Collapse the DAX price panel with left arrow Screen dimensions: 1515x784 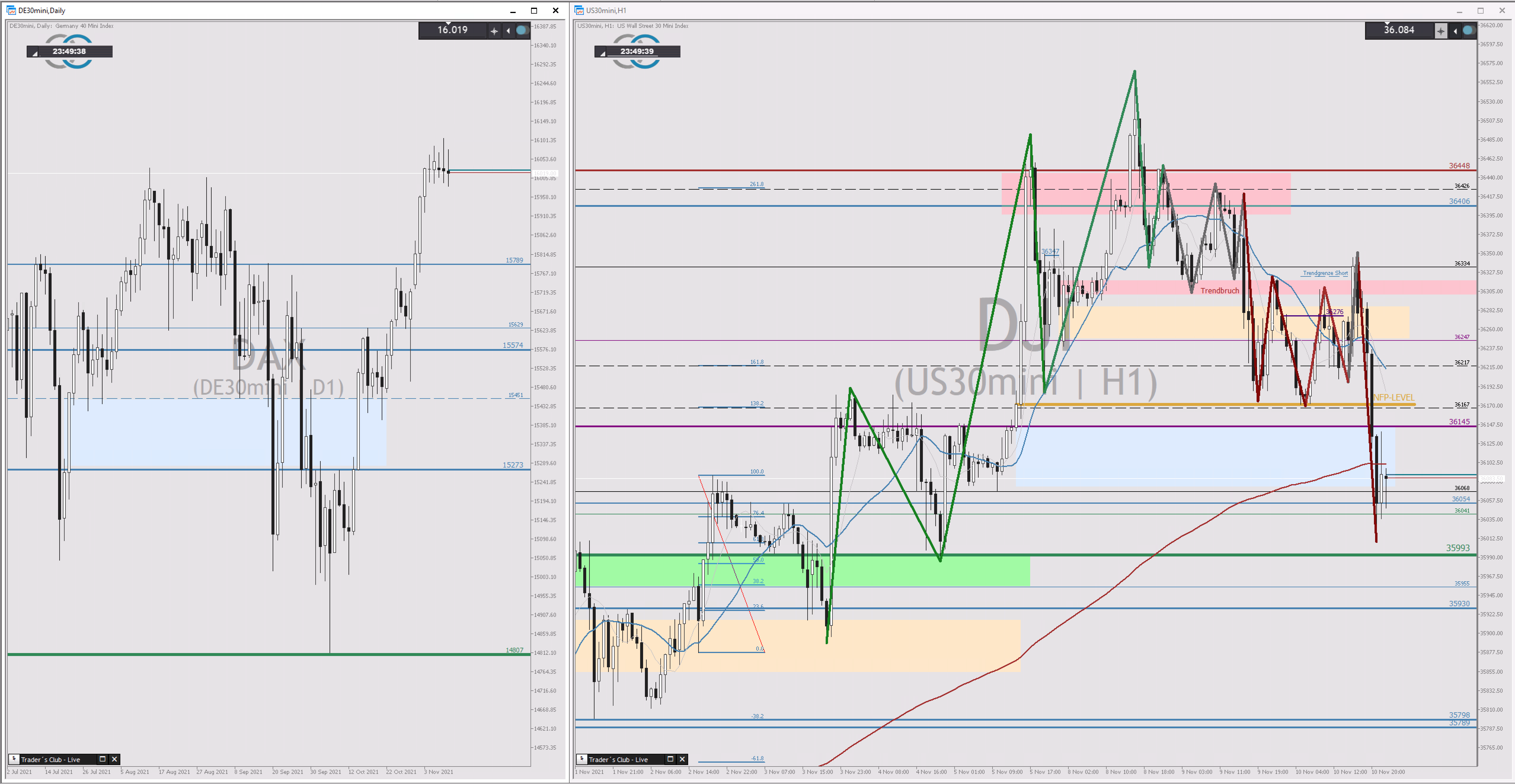tap(508, 31)
